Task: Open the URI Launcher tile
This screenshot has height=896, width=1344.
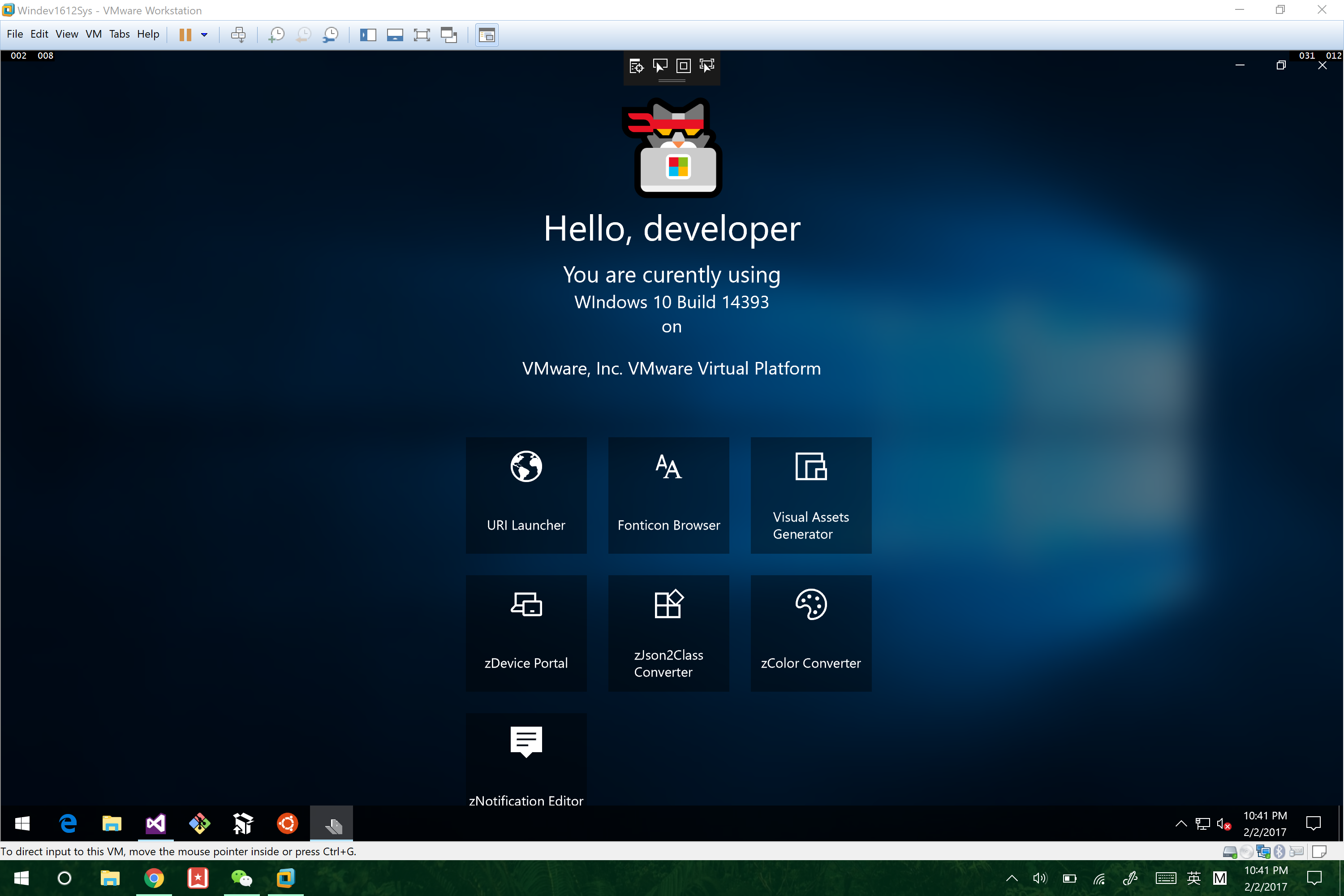Action: point(526,495)
